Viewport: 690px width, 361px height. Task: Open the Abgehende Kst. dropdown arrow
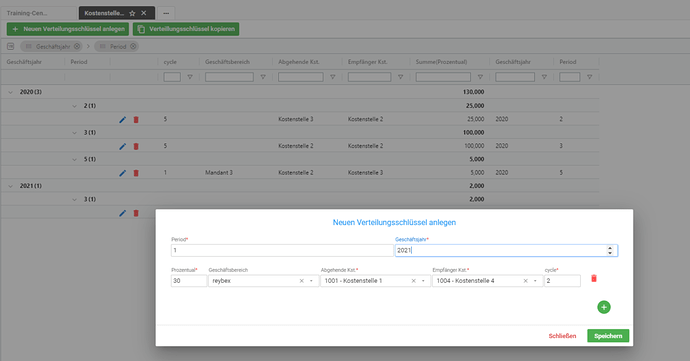click(423, 281)
